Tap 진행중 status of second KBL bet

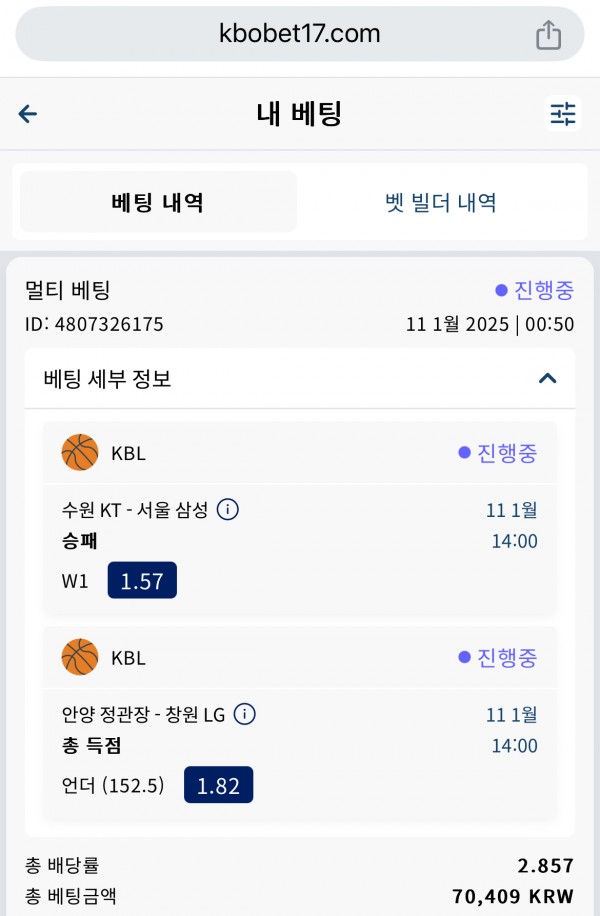click(x=498, y=657)
